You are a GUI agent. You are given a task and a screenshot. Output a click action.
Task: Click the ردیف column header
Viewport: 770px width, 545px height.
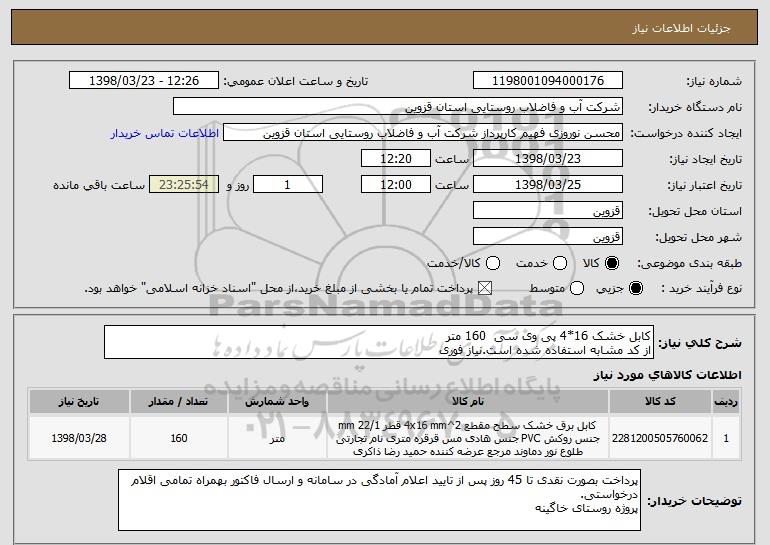point(726,402)
